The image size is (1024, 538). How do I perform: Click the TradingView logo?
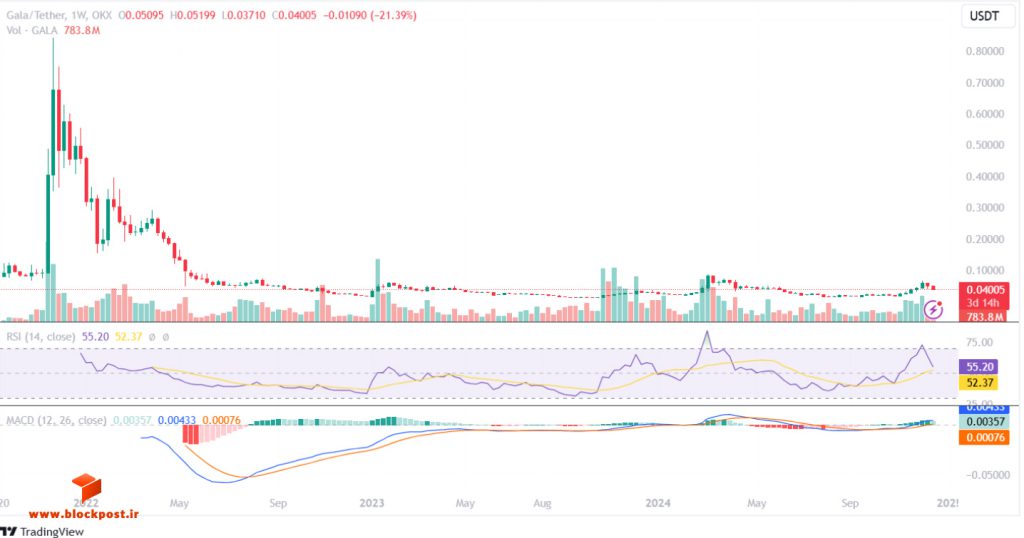click(42, 531)
